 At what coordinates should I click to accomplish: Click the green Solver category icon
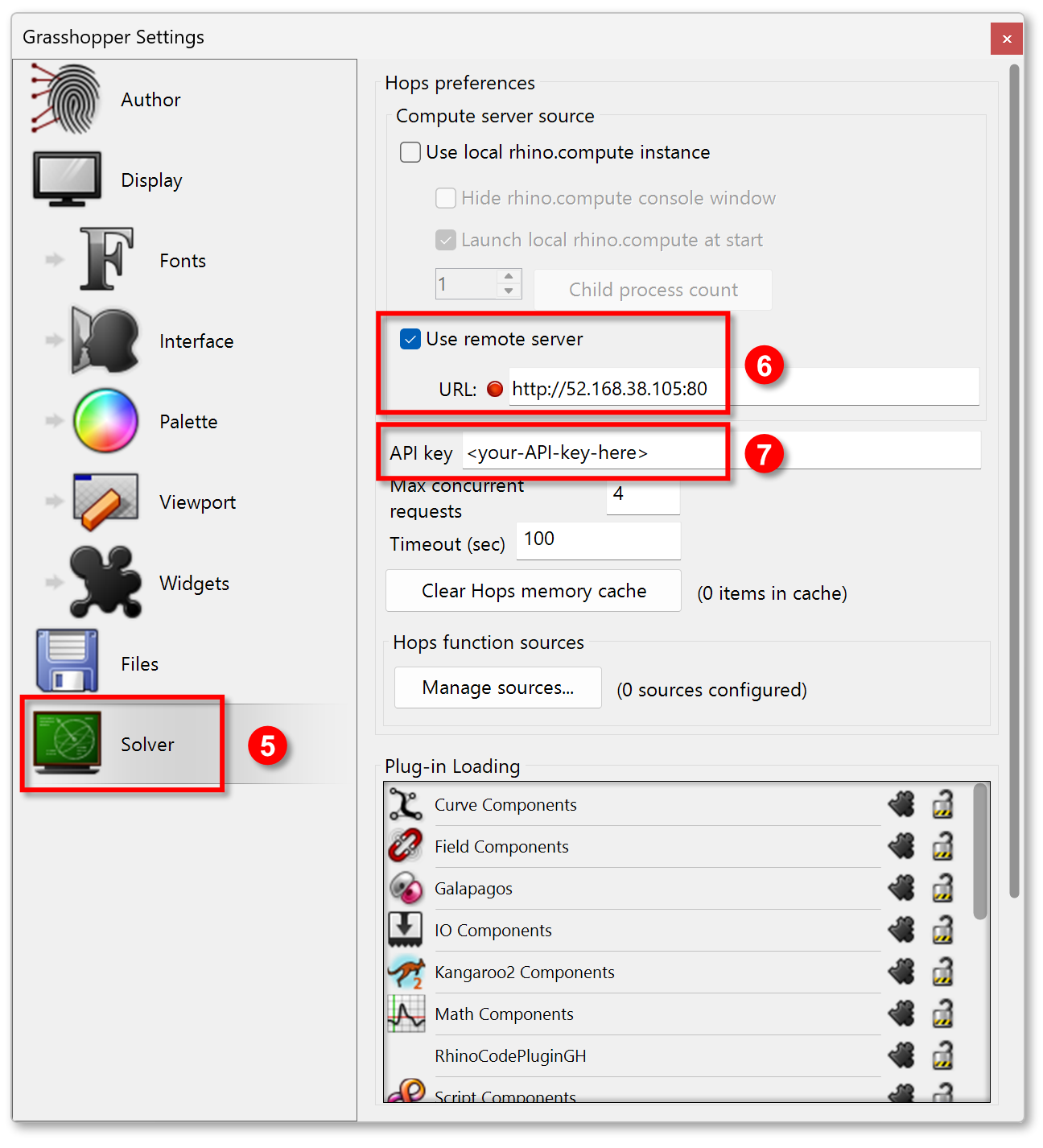point(68,742)
